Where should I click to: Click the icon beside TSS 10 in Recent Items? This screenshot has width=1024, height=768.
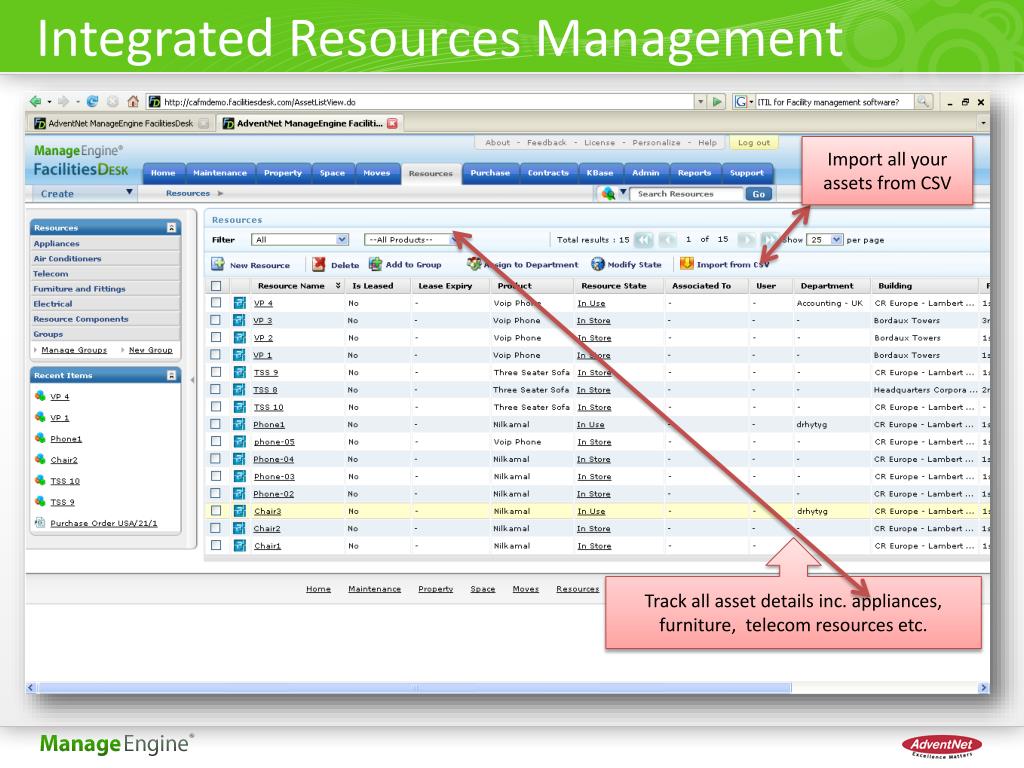coord(40,480)
